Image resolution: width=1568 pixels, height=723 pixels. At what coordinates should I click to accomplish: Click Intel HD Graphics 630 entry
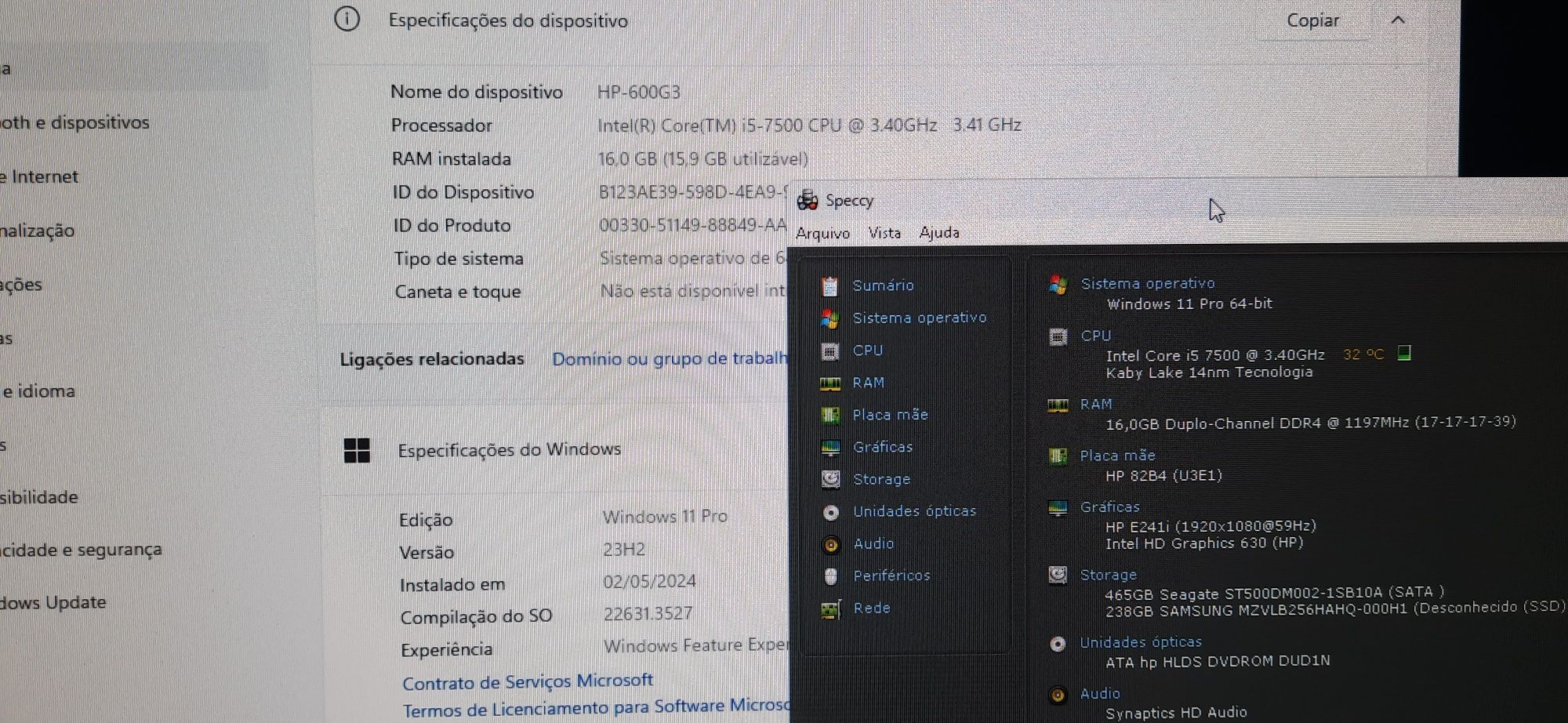(x=1204, y=543)
